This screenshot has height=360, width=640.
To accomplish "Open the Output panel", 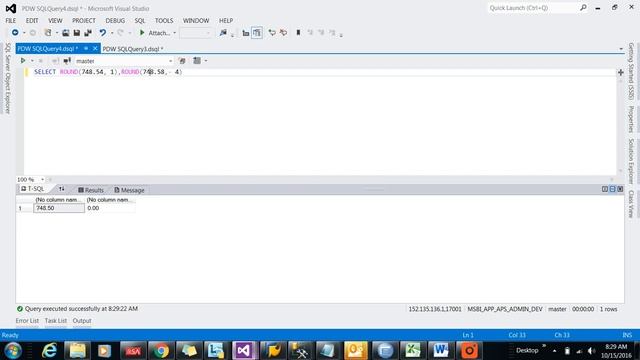I will 82,321.
